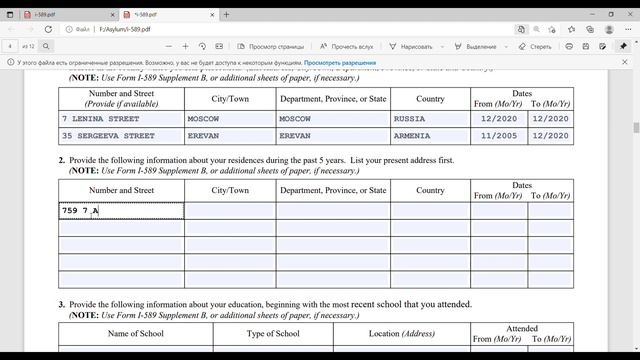Click the address bar with F:/Asylum/i-589.pdf
The height and width of the screenshot is (360, 640).
pyautogui.click(x=125, y=29)
